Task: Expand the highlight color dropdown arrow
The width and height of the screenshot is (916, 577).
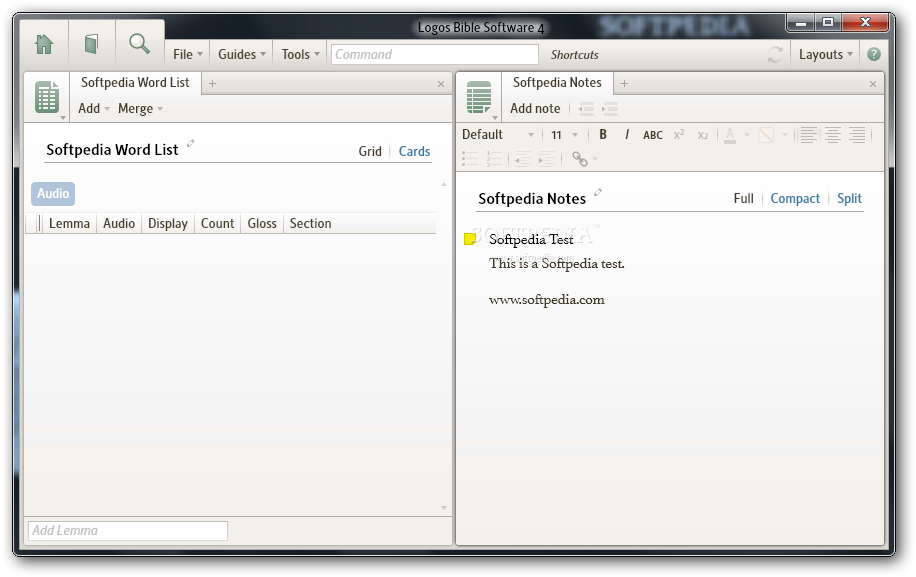Action: (x=785, y=135)
